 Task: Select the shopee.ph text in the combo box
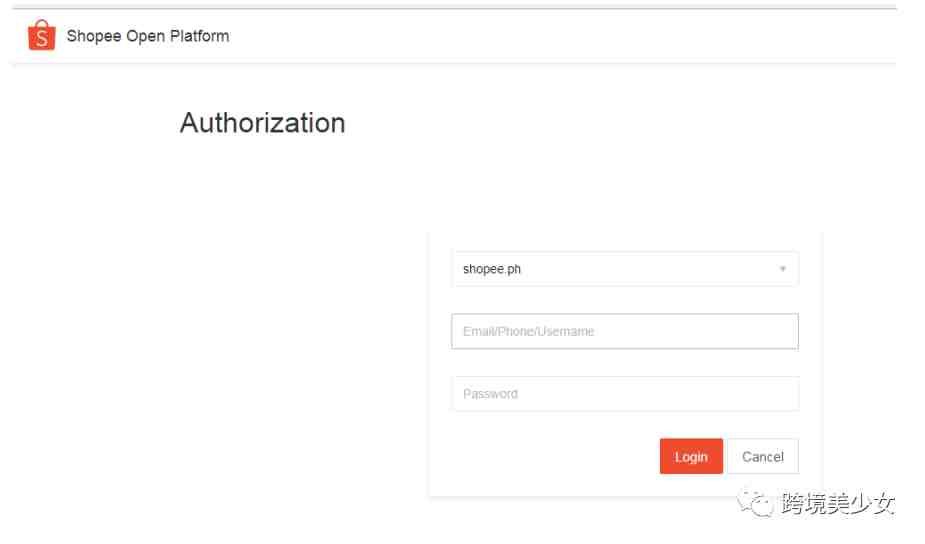491,269
